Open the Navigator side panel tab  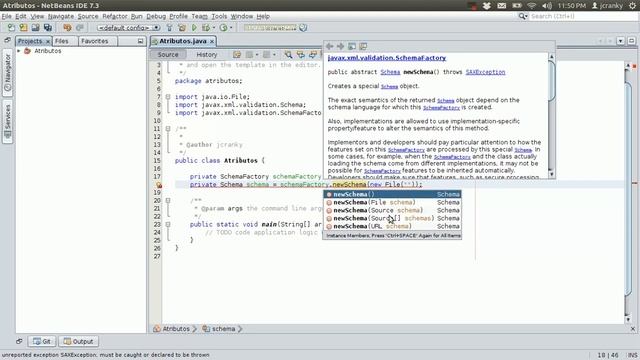point(7,73)
